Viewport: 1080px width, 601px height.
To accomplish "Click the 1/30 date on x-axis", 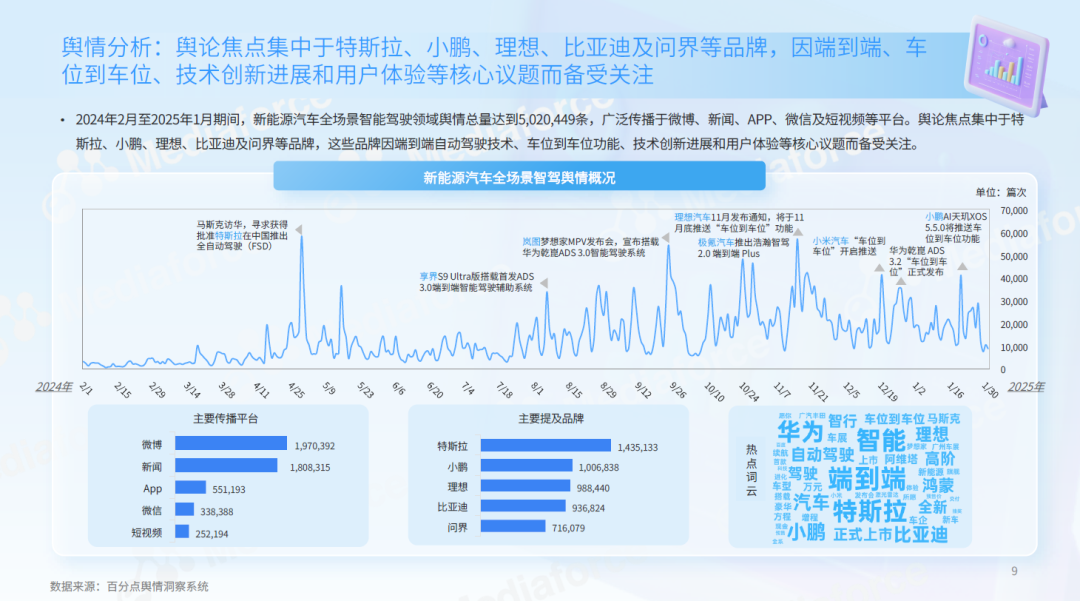I will pos(990,390).
